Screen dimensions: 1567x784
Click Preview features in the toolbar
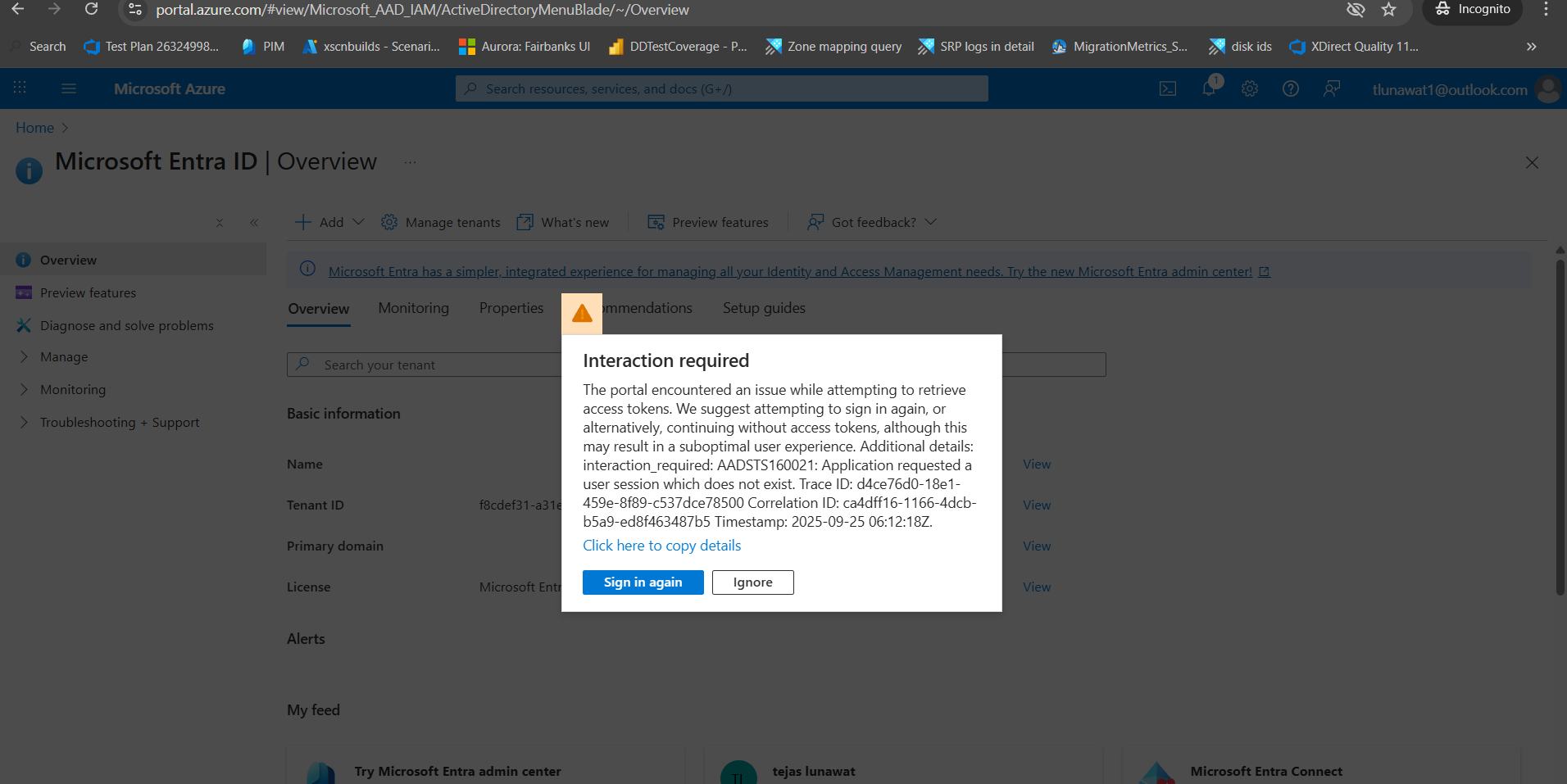(708, 222)
